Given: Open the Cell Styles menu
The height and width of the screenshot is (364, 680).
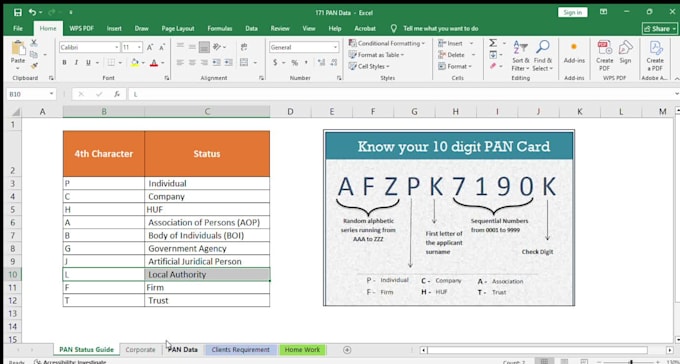Looking at the screenshot, I should 369,66.
